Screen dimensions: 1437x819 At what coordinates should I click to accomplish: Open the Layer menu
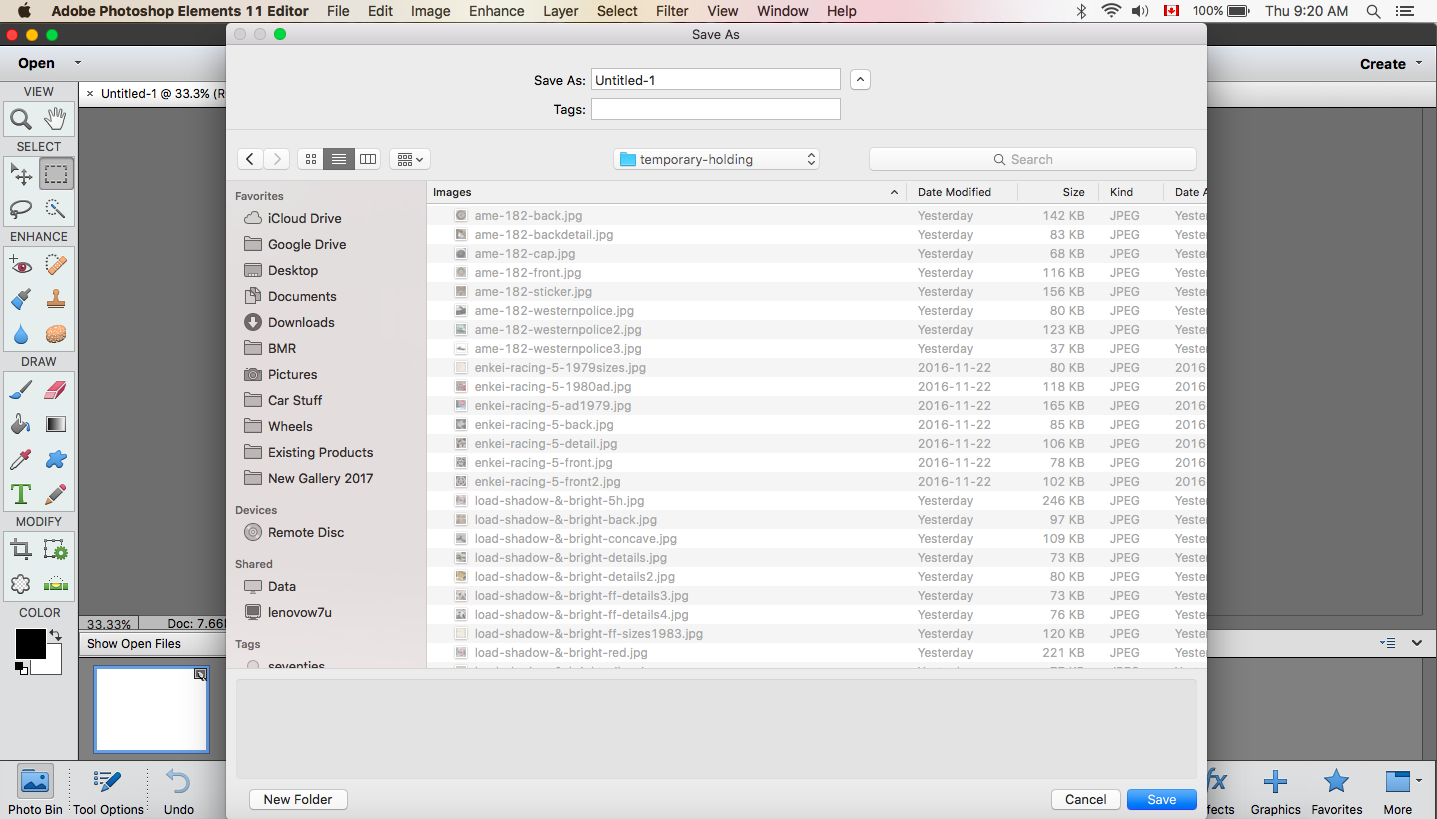click(x=560, y=11)
